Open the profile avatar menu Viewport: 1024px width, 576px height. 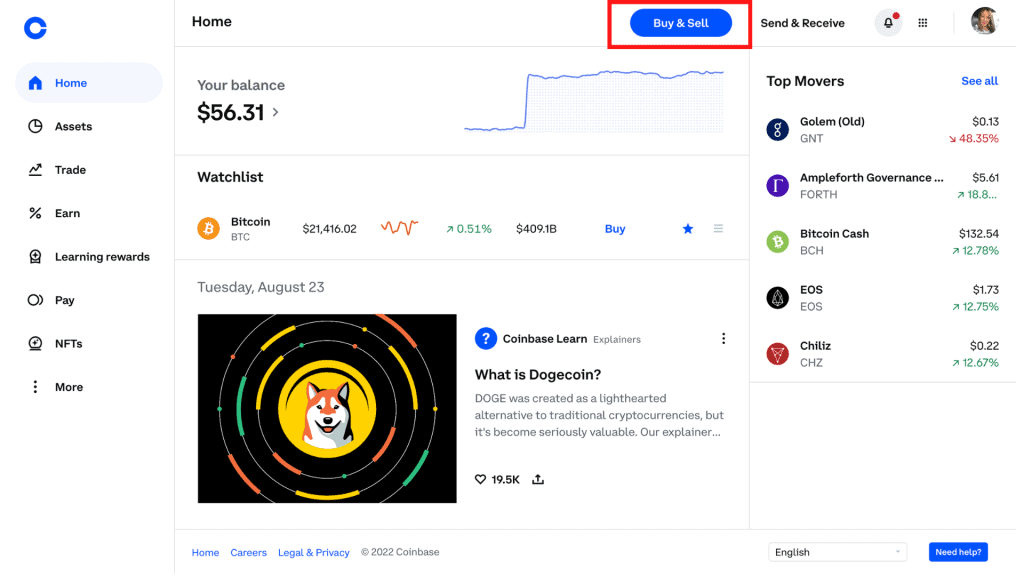(x=985, y=21)
